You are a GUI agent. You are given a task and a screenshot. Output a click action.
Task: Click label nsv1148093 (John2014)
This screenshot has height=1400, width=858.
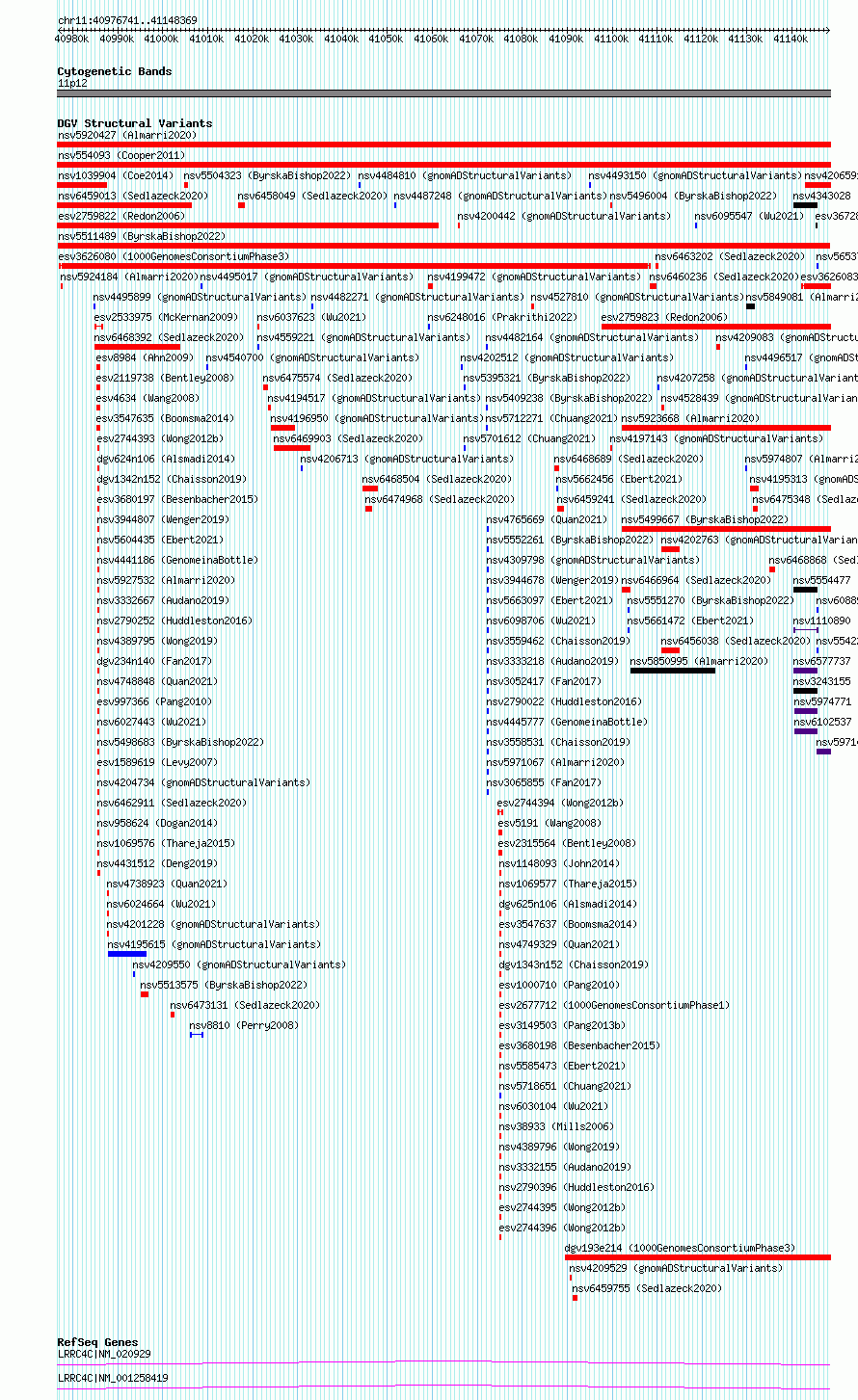[x=560, y=863]
